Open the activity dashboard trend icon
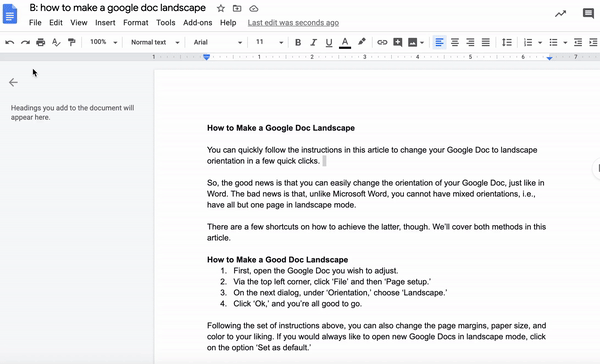Screen dimensions: 600x364 point(560,14)
